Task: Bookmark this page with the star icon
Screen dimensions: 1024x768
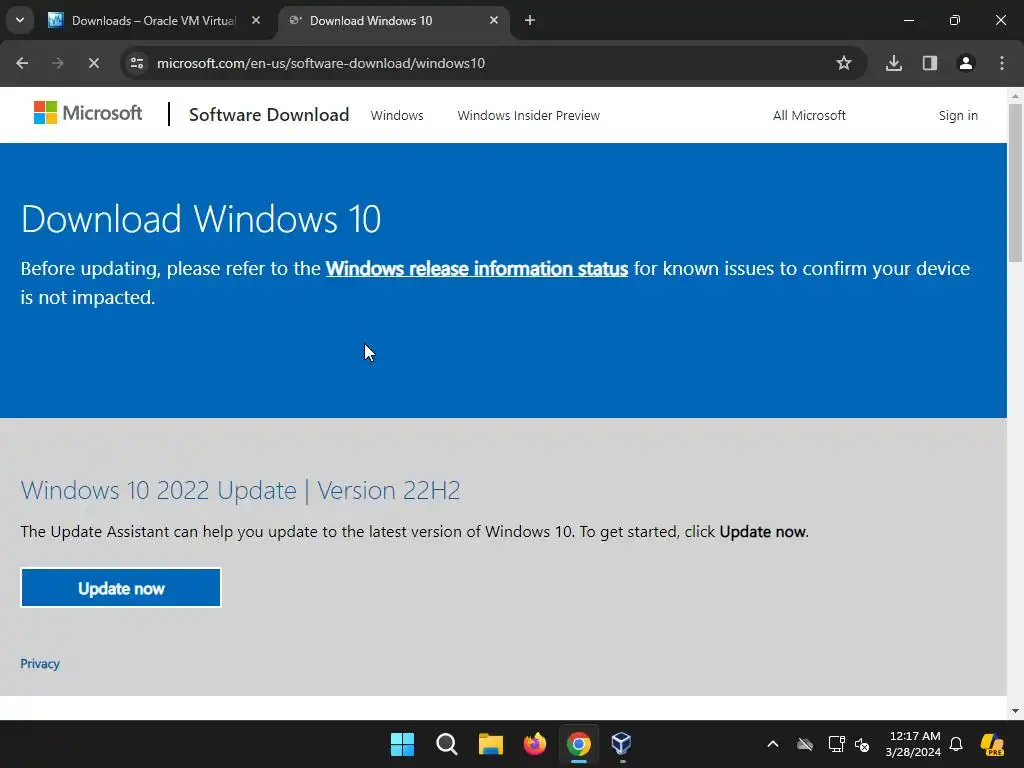Action: click(x=844, y=63)
